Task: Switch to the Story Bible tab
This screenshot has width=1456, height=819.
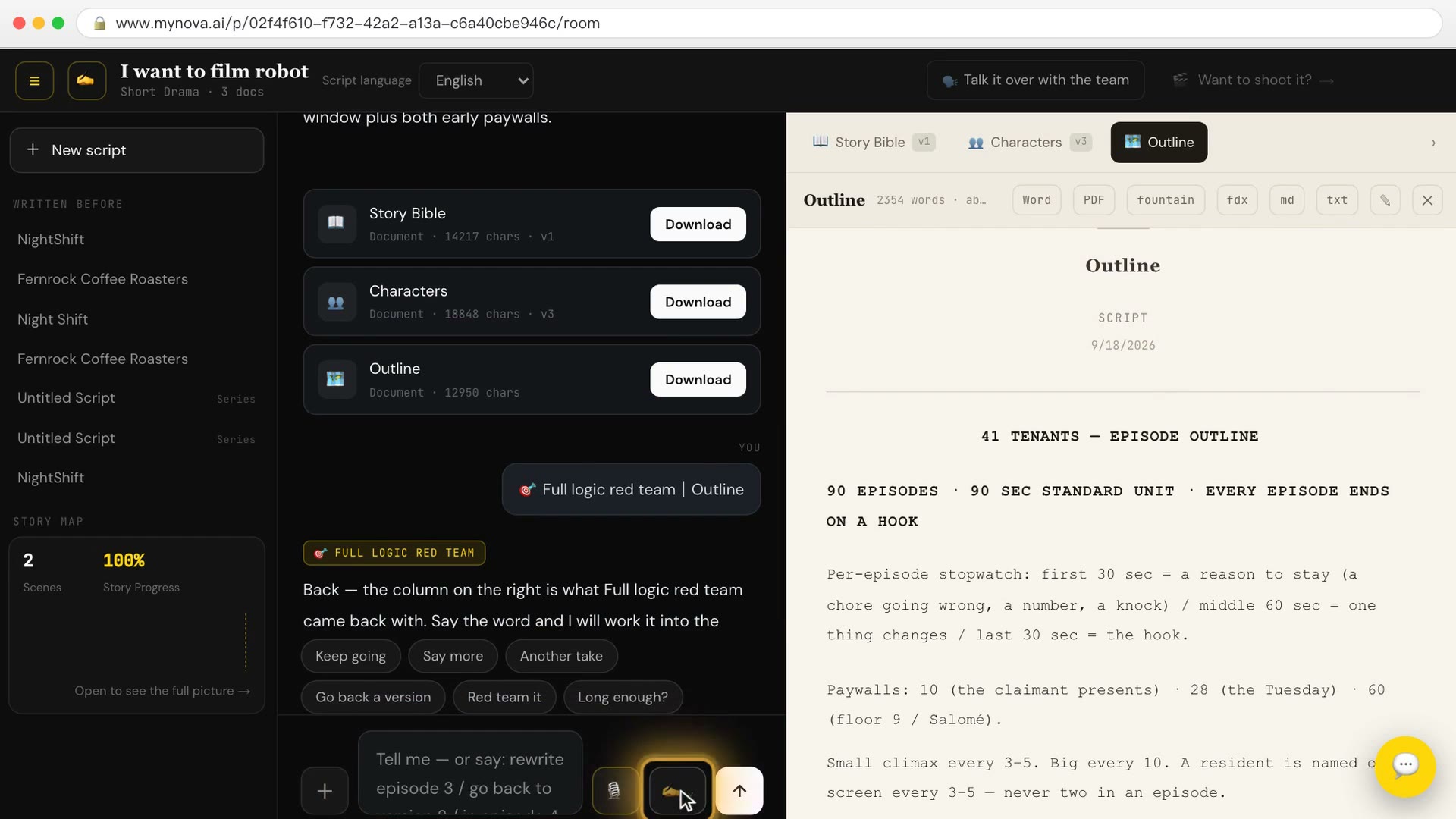Action: coord(874,142)
